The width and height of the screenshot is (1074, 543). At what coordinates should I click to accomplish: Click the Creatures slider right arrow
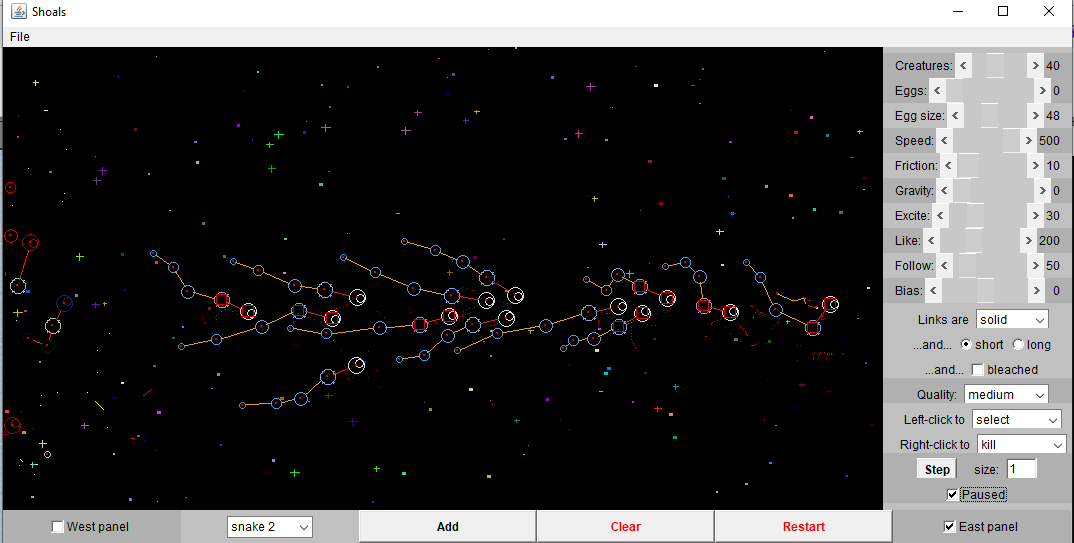[1035, 66]
